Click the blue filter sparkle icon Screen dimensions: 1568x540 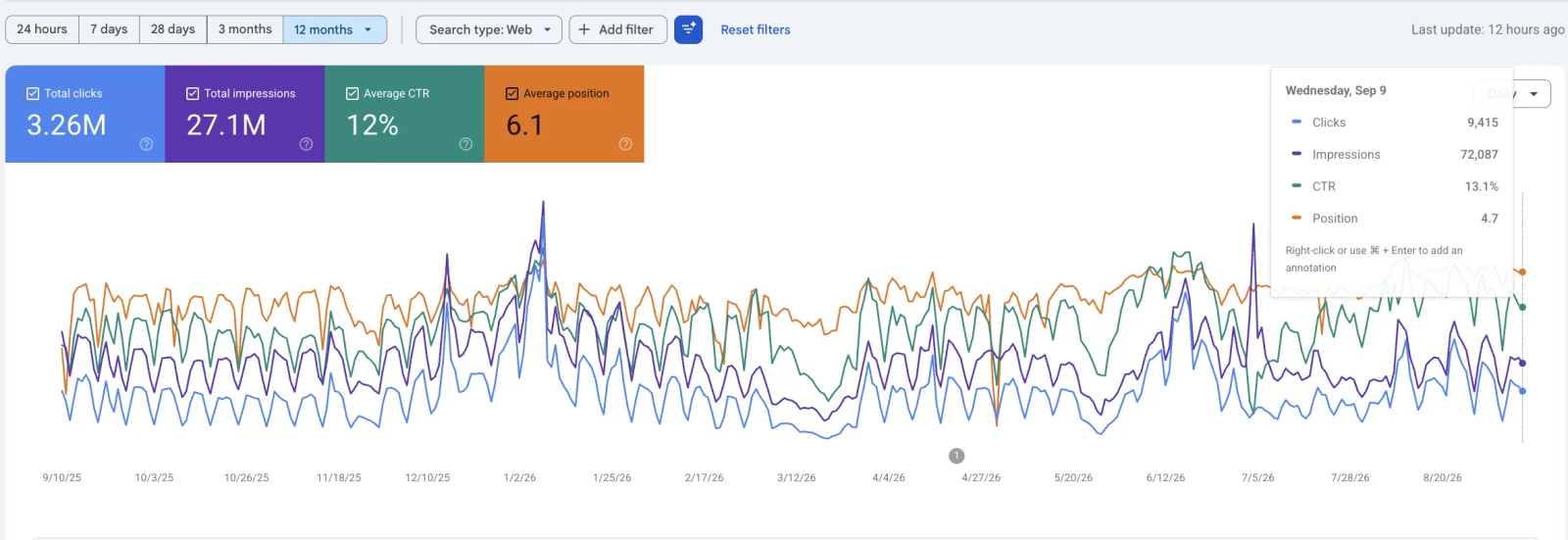point(688,29)
